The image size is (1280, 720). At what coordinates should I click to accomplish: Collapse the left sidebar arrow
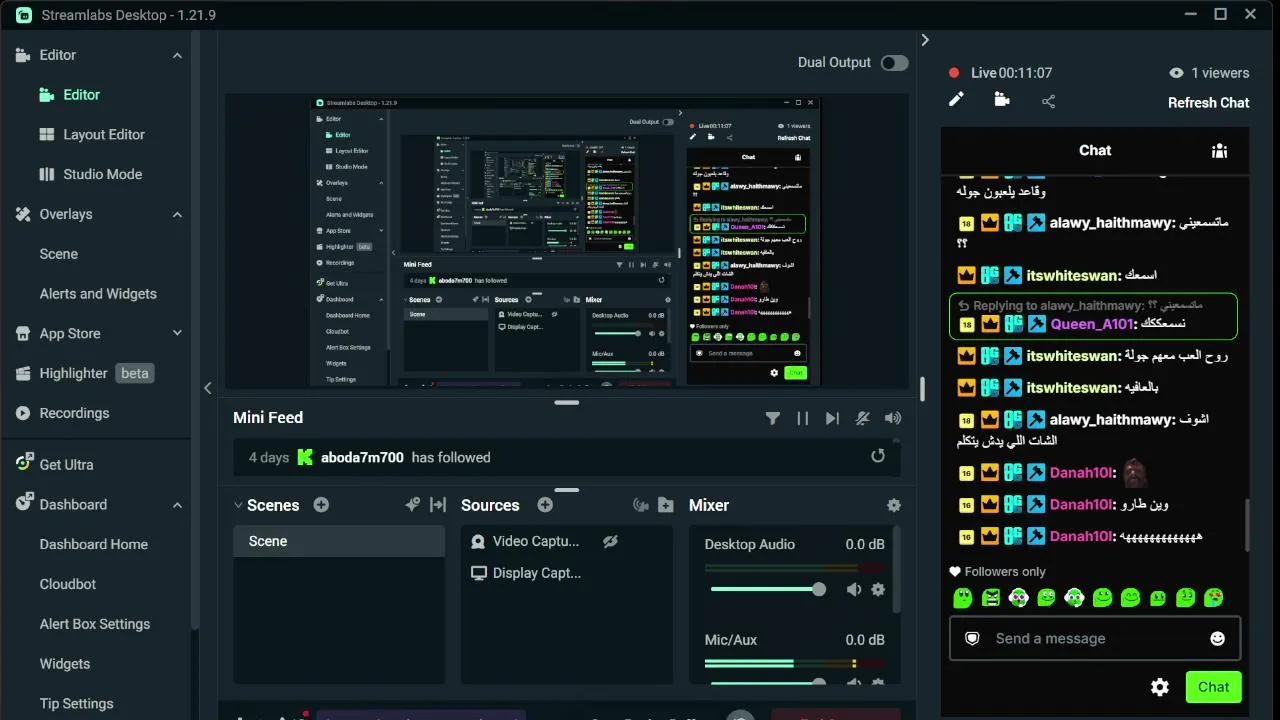pyautogui.click(x=208, y=388)
